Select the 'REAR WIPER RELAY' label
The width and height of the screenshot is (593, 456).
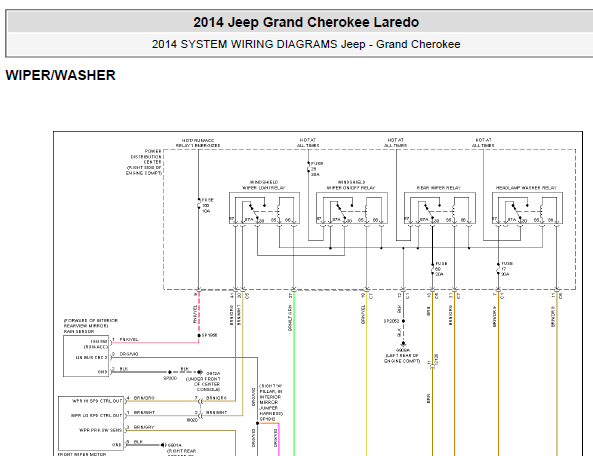pyautogui.click(x=439, y=188)
